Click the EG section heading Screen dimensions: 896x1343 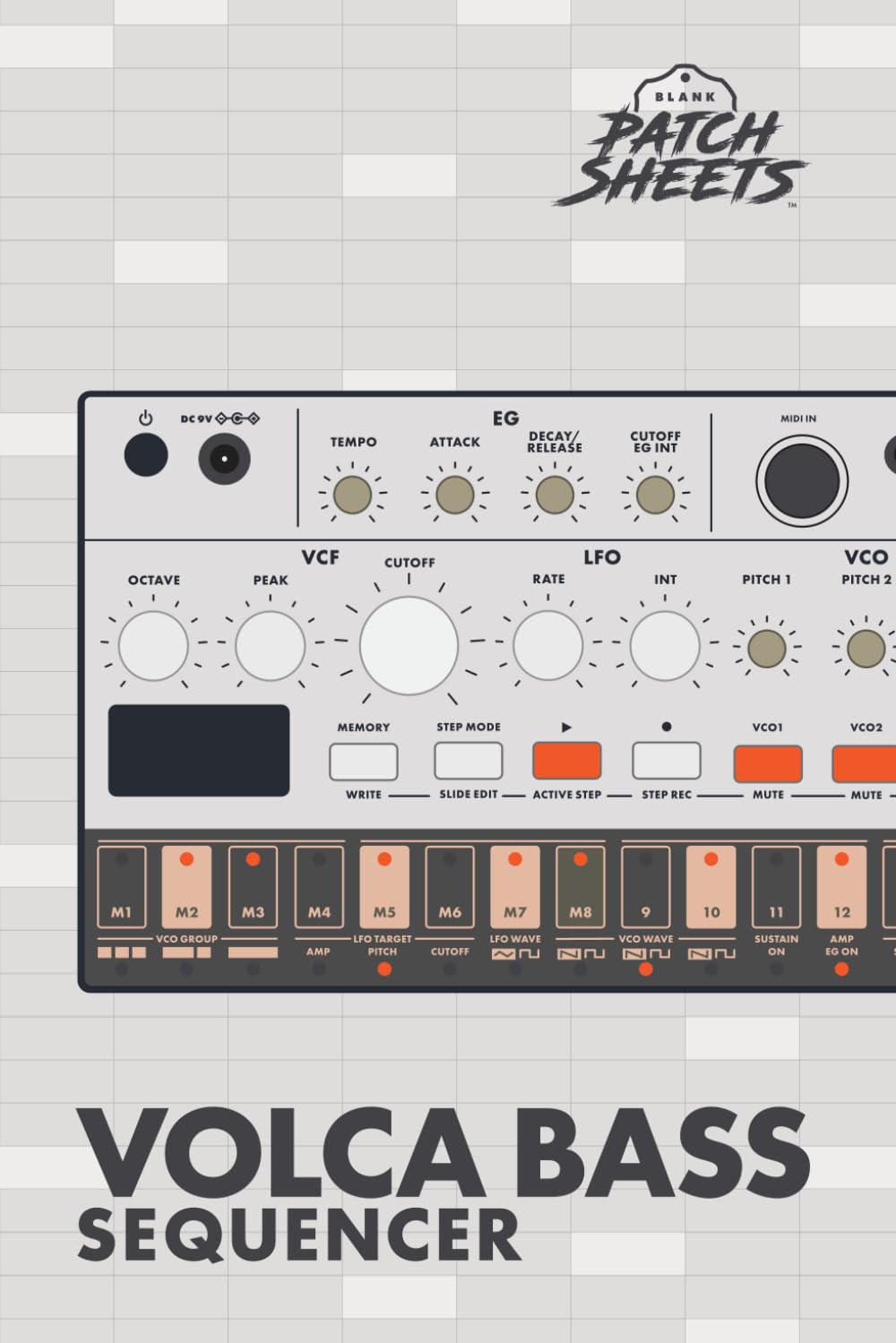point(505,418)
